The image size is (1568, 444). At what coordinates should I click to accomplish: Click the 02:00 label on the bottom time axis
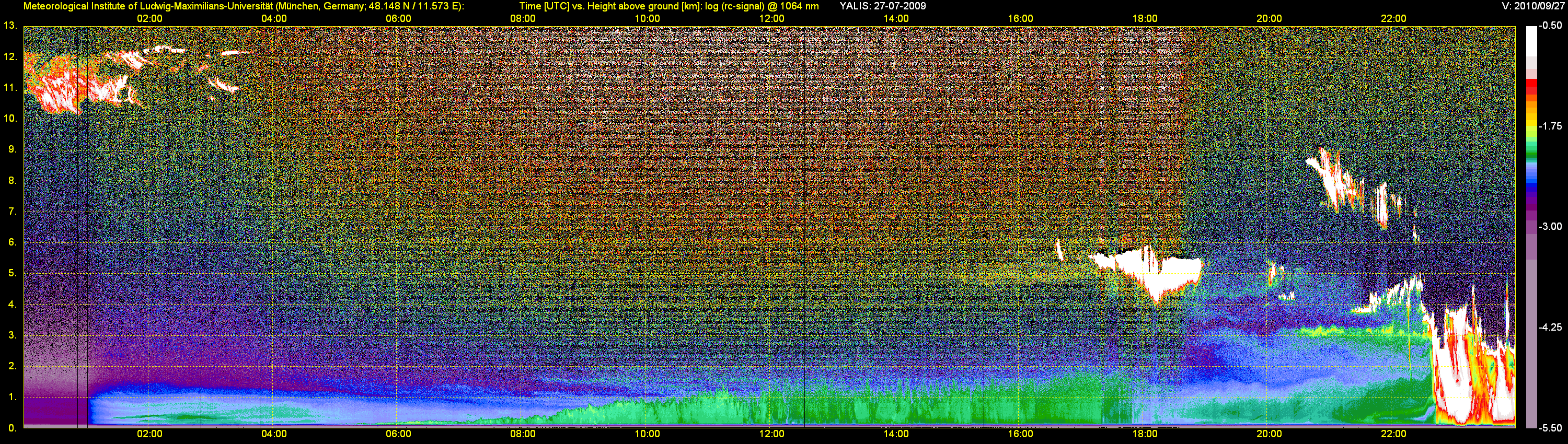point(149,434)
